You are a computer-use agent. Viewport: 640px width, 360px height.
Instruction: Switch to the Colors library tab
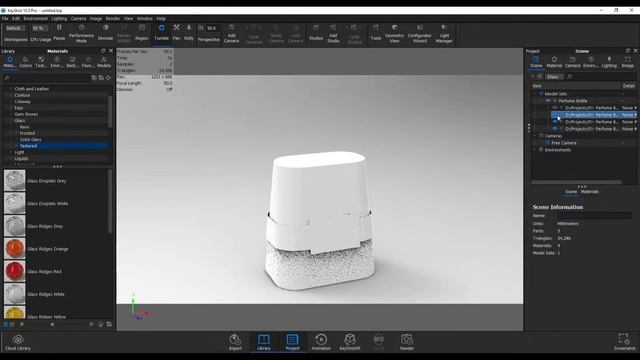pos(26,62)
